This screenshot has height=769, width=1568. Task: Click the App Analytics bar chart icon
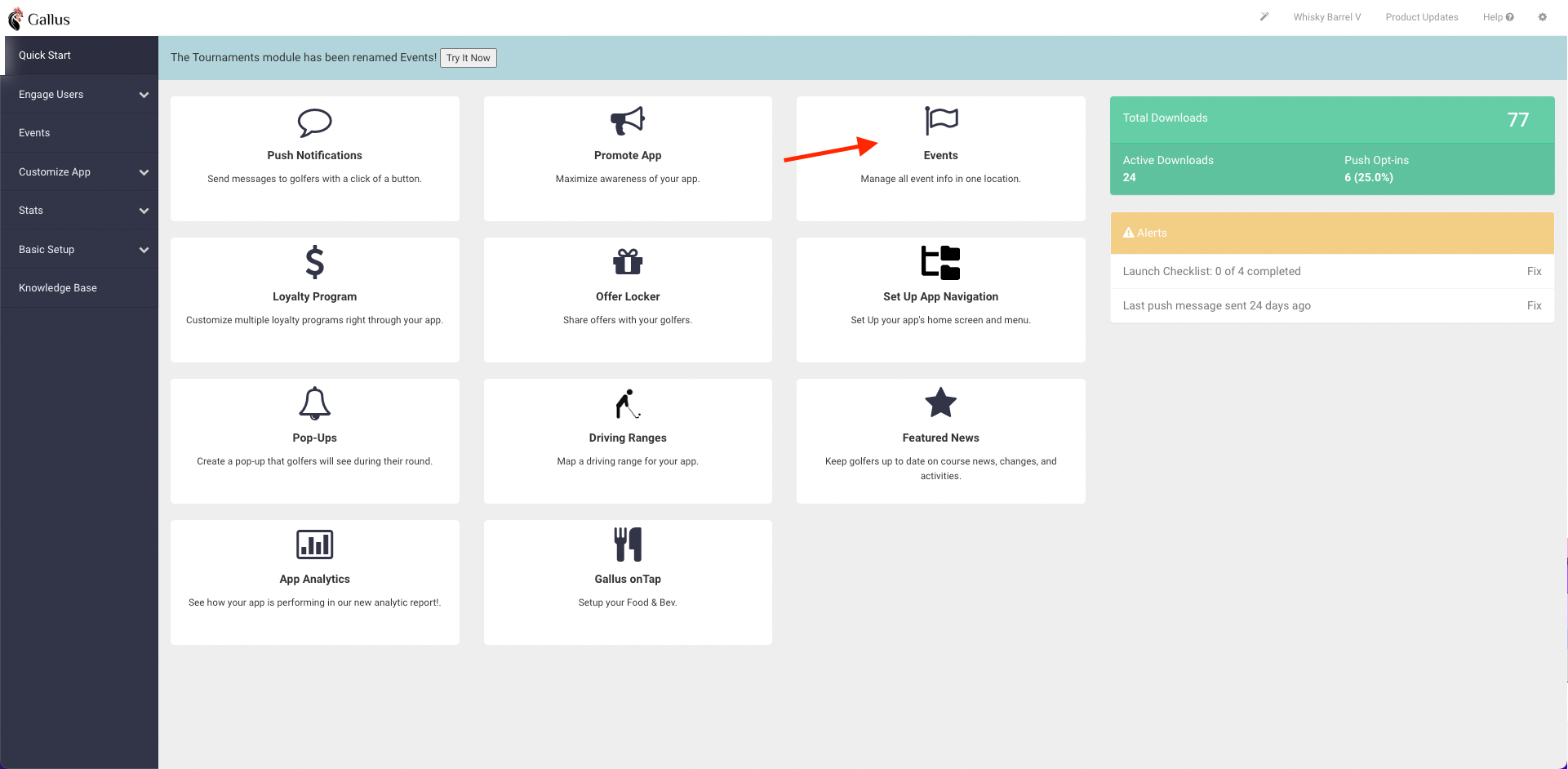tap(314, 545)
